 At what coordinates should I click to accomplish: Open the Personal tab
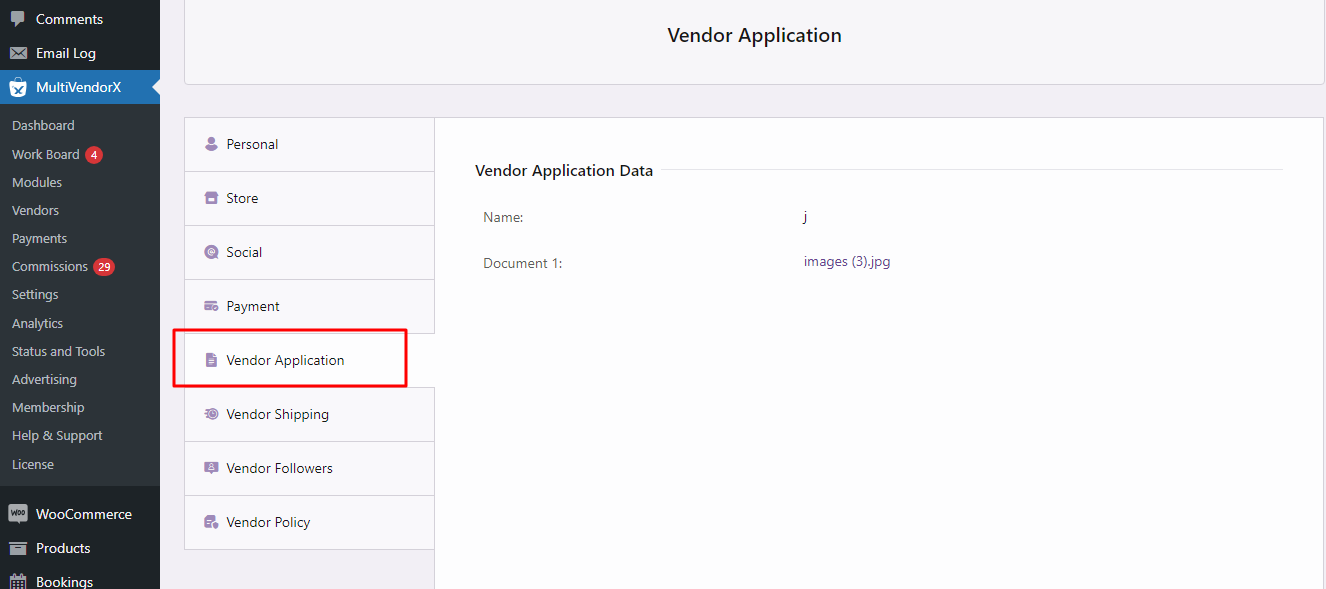(309, 144)
